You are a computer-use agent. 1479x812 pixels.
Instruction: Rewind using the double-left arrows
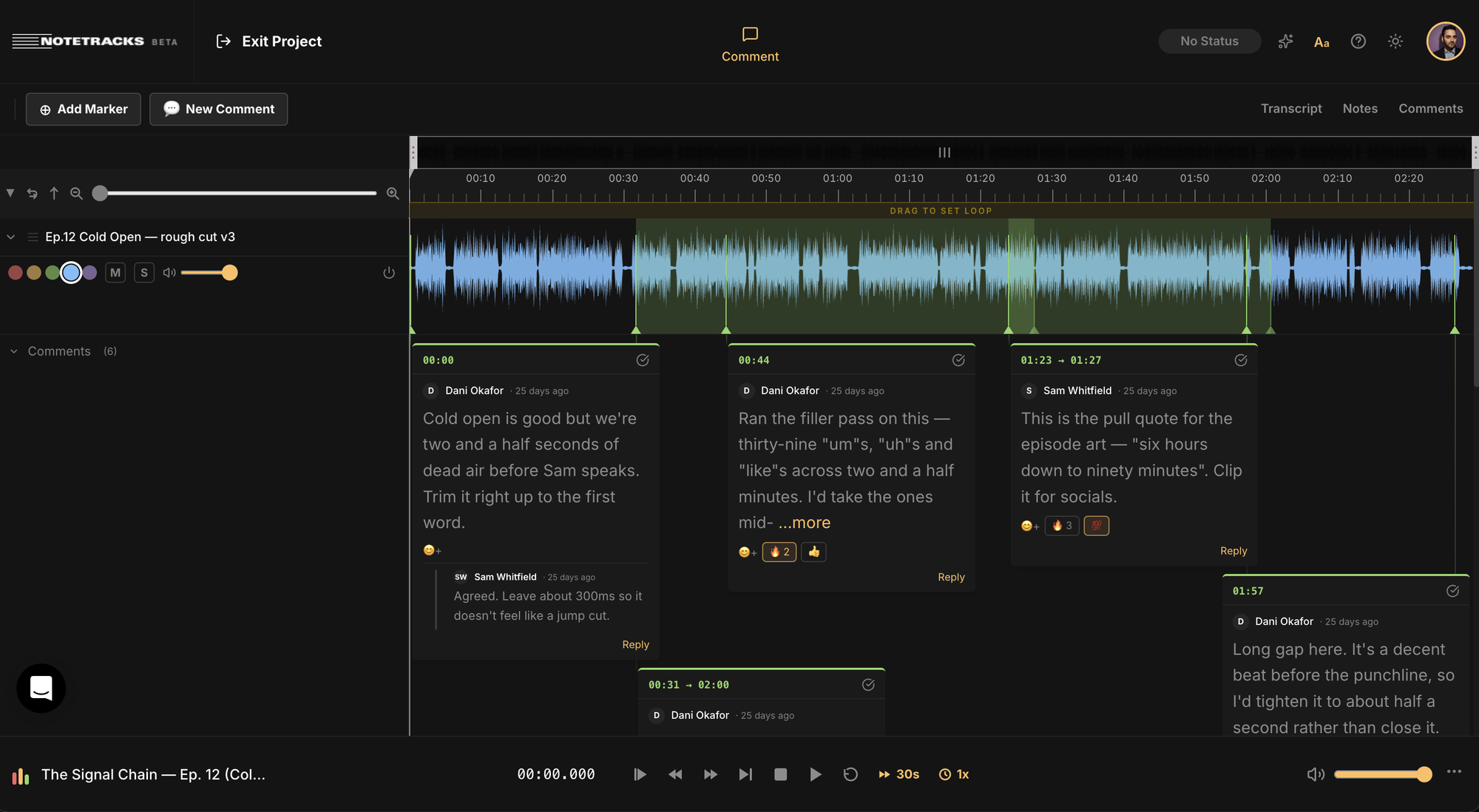pyautogui.click(x=675, y=774)
